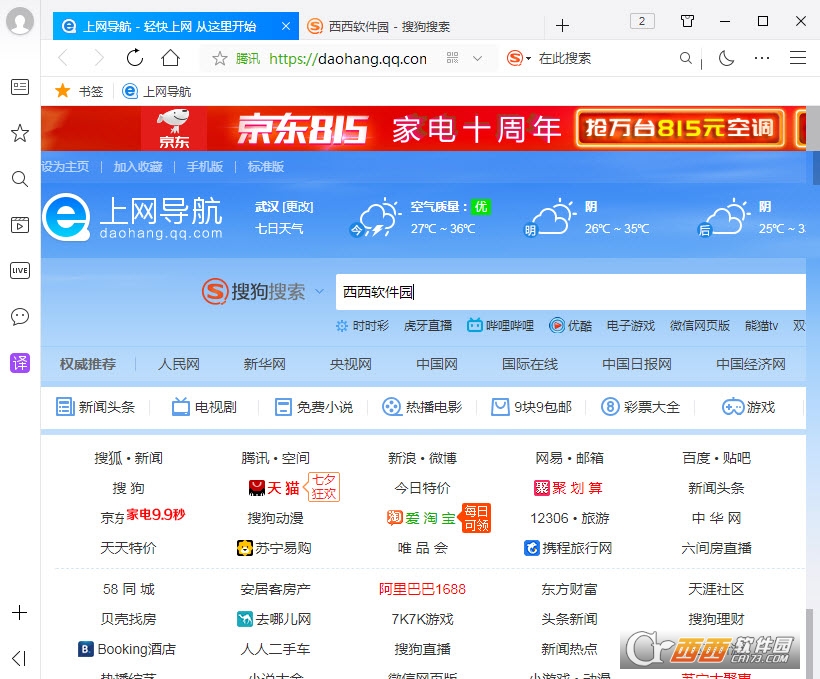Add a sidebar app with plus icon
Screen dimensions: 820x679
coord(19,612)
